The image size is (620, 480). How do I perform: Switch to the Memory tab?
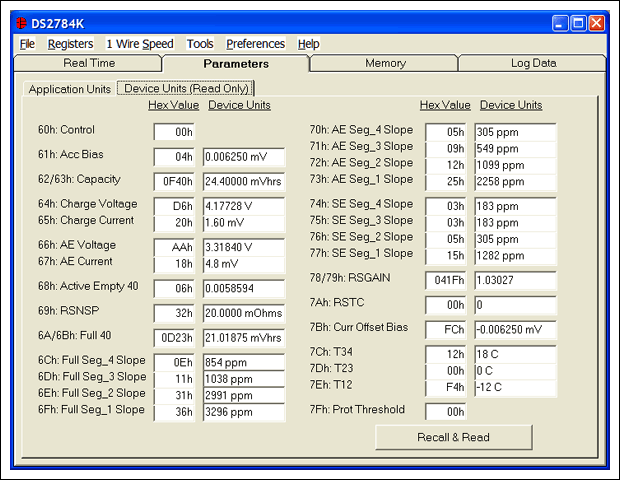click(385, 63)
